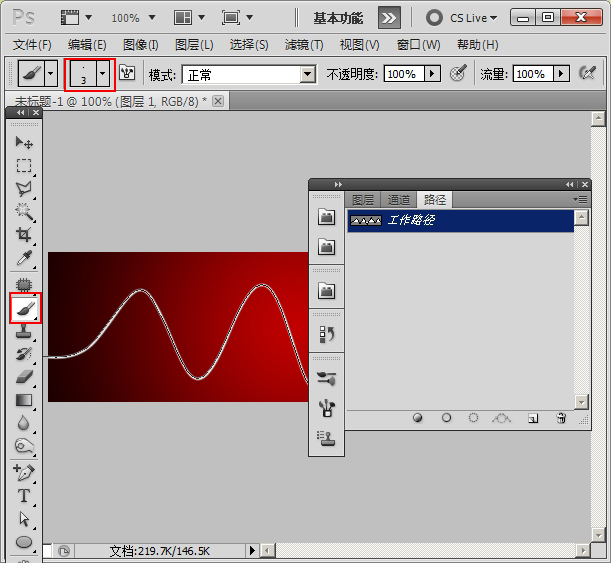
Task: Open the 窗口(W) menu
Action: (x=418, y=45)
